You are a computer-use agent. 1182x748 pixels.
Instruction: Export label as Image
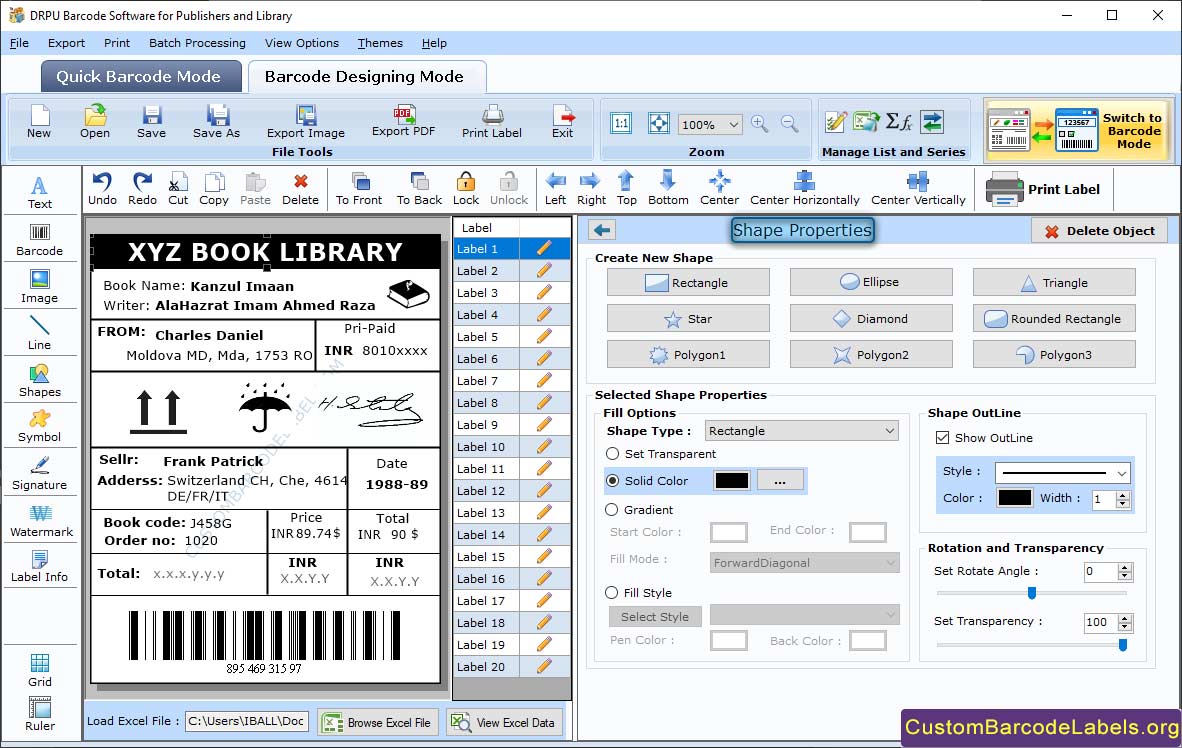(305, 122)
